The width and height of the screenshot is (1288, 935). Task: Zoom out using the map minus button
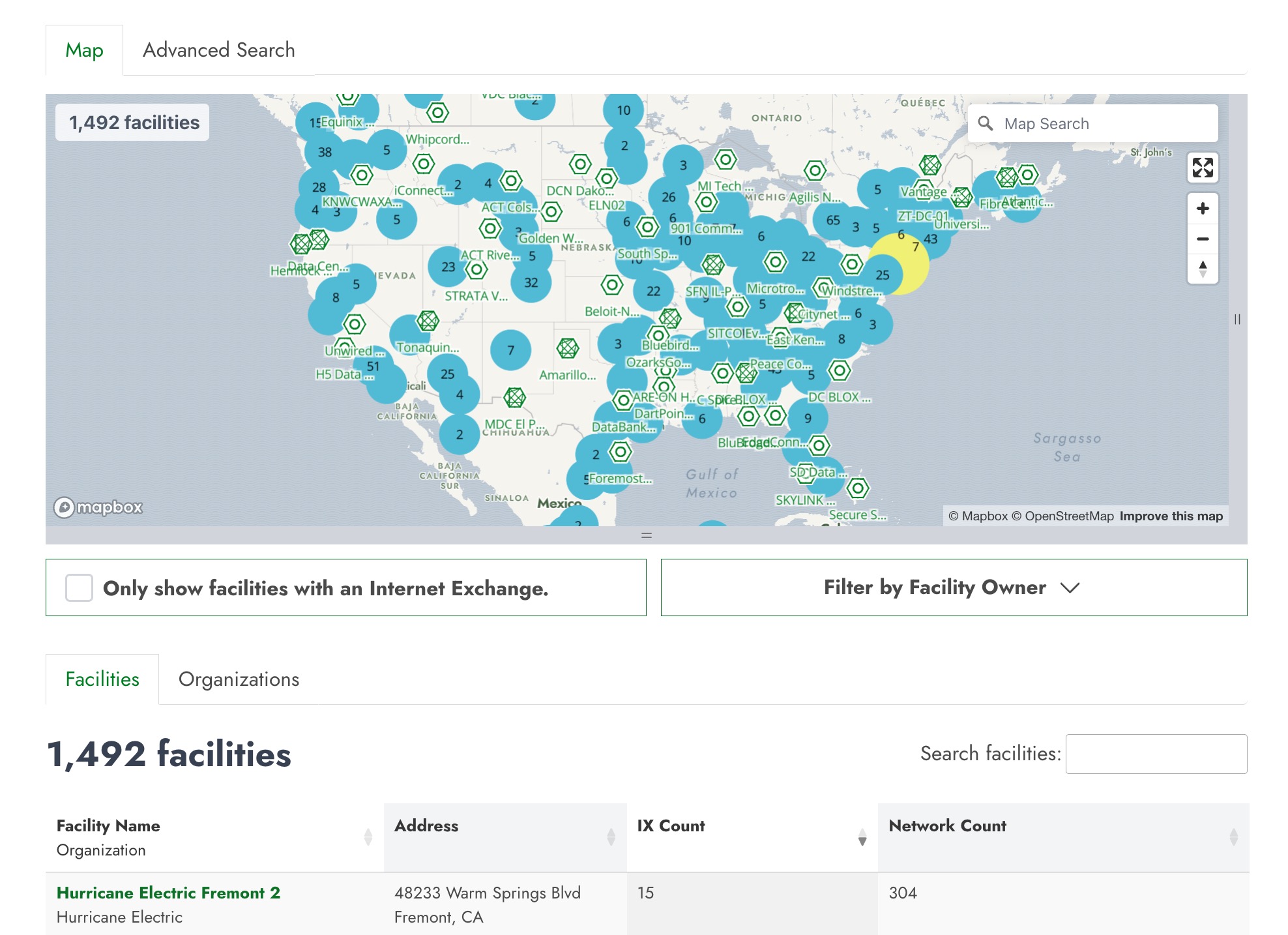tap(1203, 239)
